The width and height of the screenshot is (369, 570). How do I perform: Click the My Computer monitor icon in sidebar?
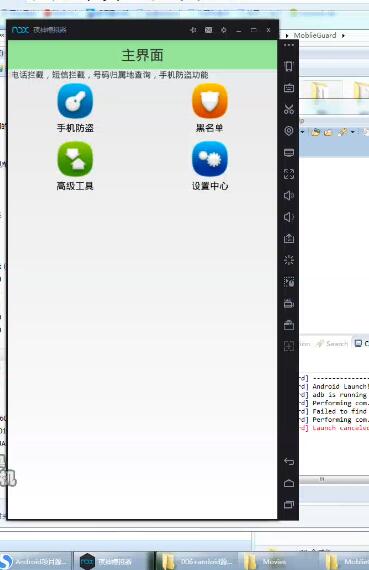[289, 152]
